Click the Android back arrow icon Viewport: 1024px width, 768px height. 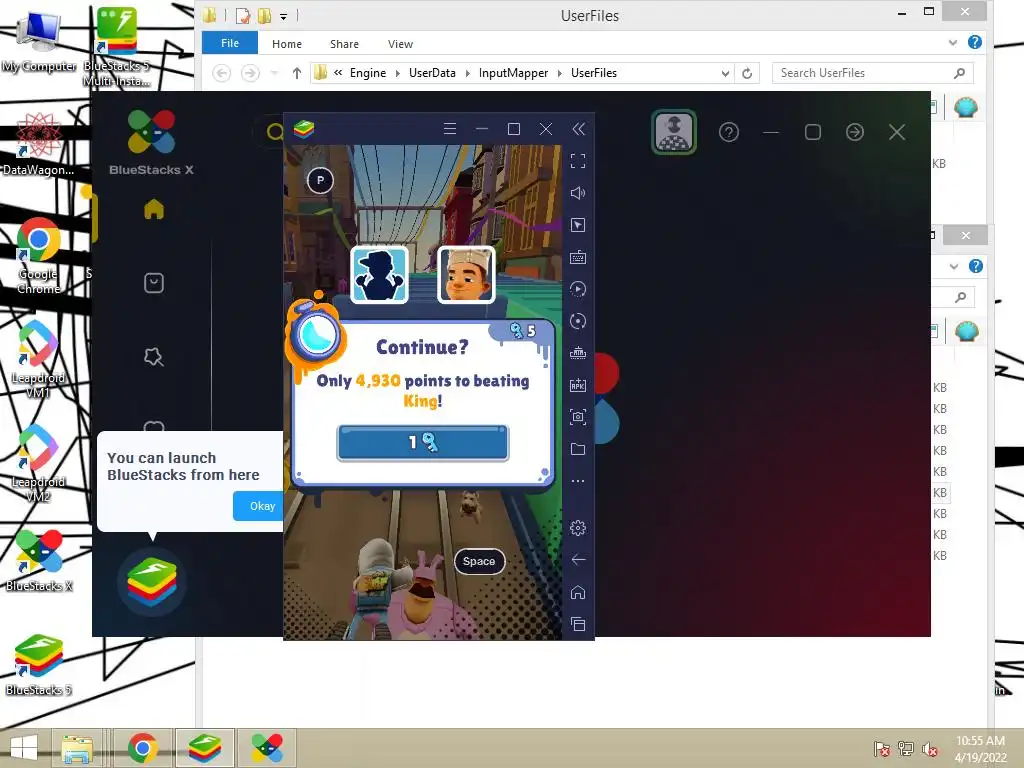pos(578,560)
